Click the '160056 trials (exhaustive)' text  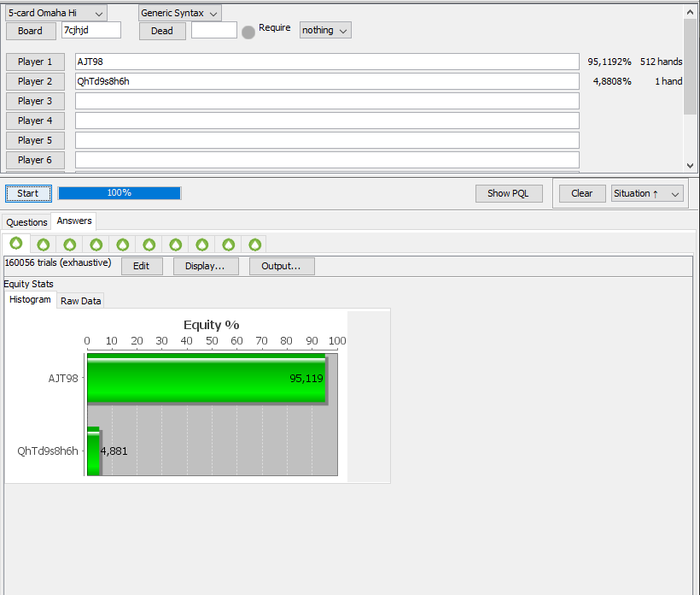(58, 262)
